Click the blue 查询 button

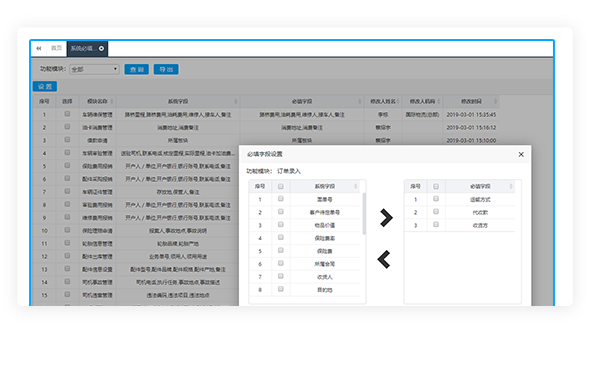pyautogui.click(x=136, y=69)
